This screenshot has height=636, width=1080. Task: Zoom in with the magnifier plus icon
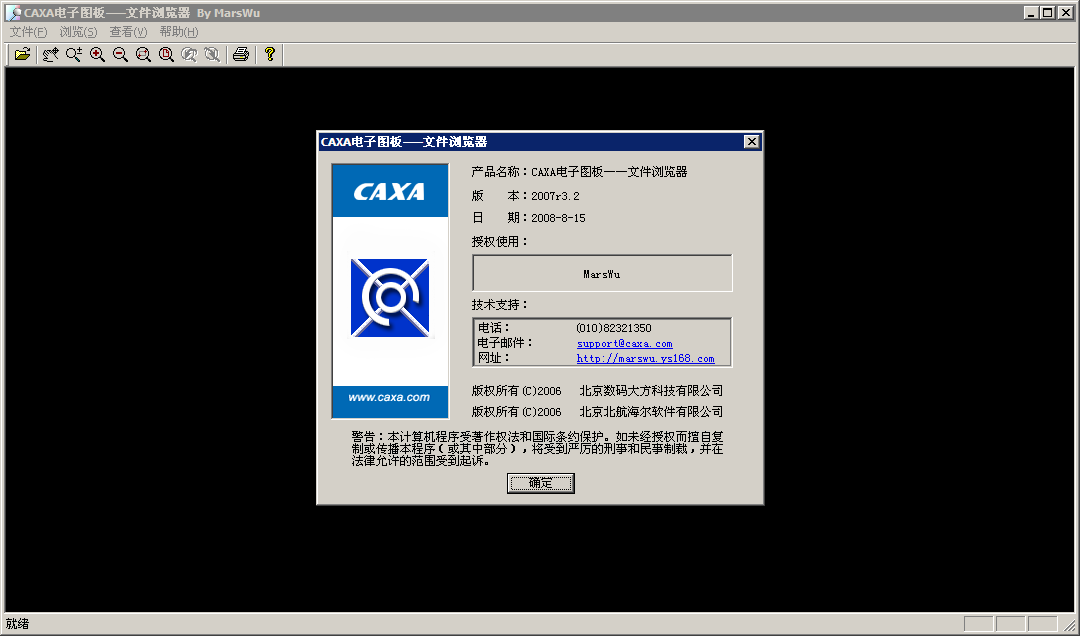(x=97, y=54)
